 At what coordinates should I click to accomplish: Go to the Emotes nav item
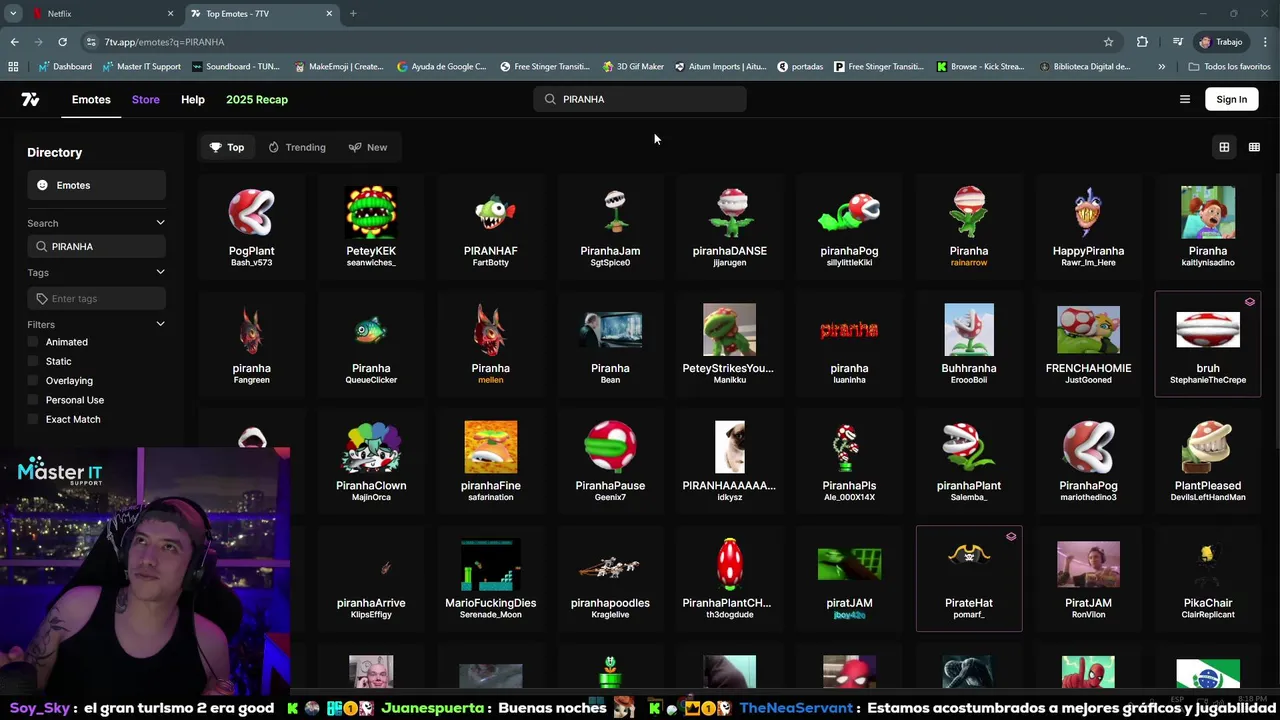(x=91, y=99)
